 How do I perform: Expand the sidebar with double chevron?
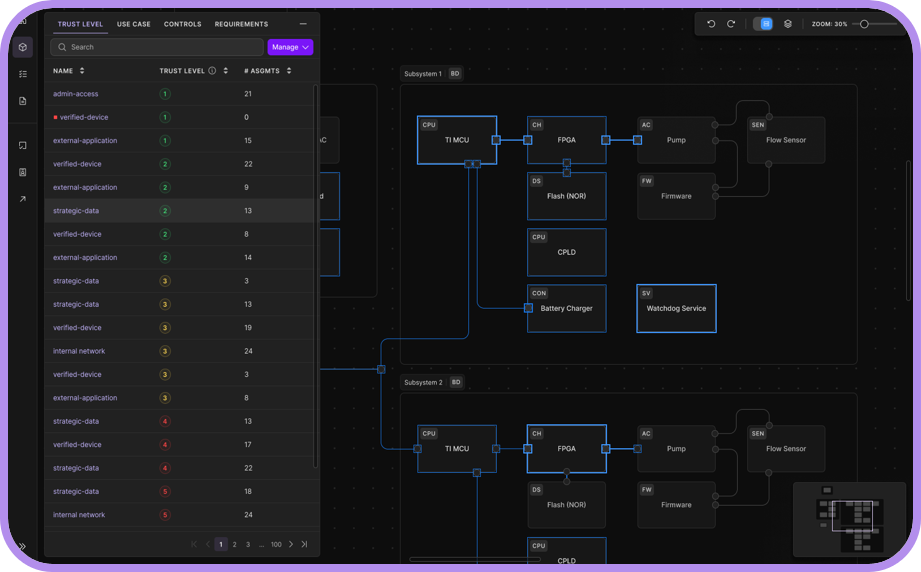(22, 546)
